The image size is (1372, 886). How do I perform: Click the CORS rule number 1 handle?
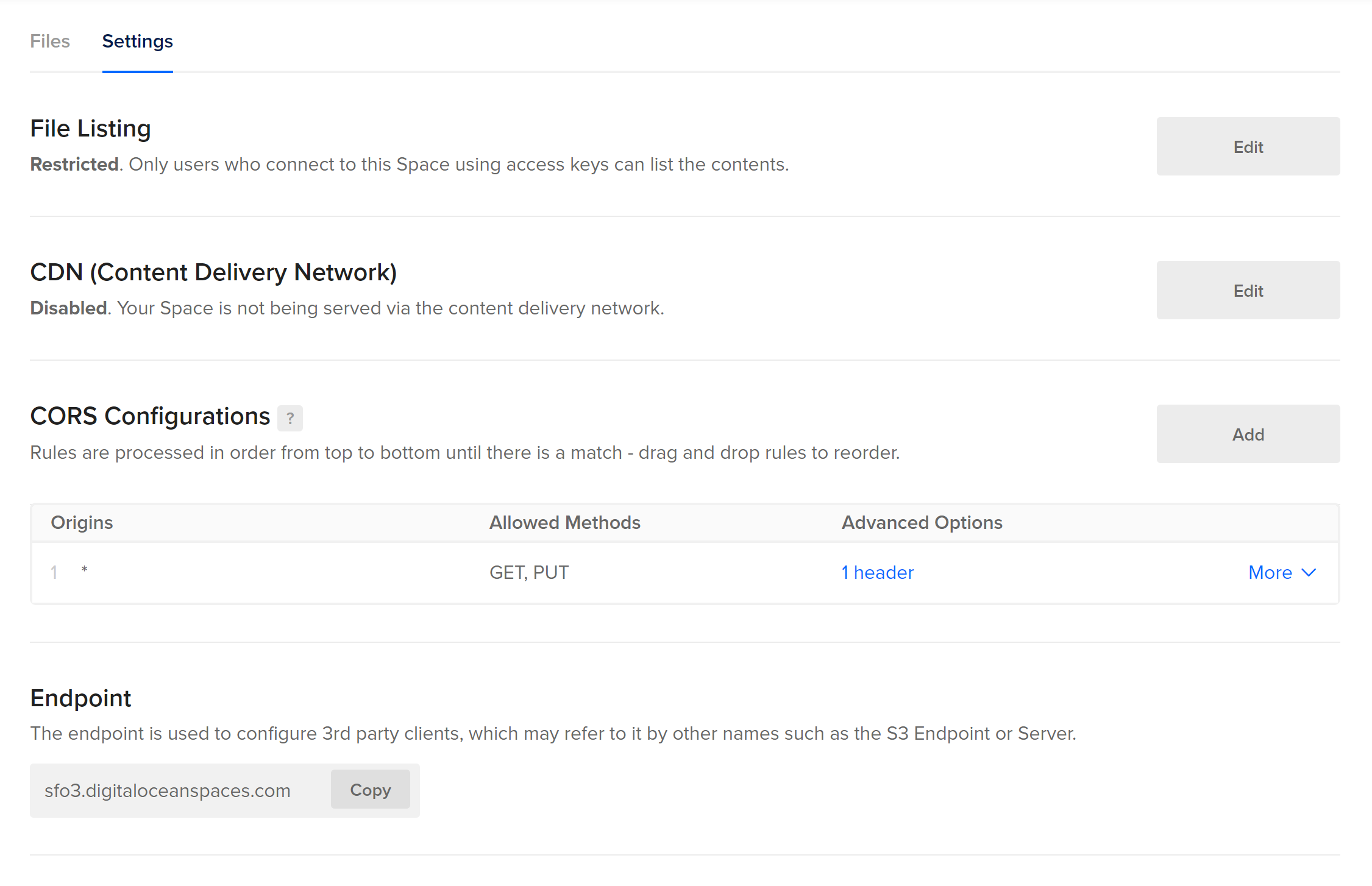(54, 572)
